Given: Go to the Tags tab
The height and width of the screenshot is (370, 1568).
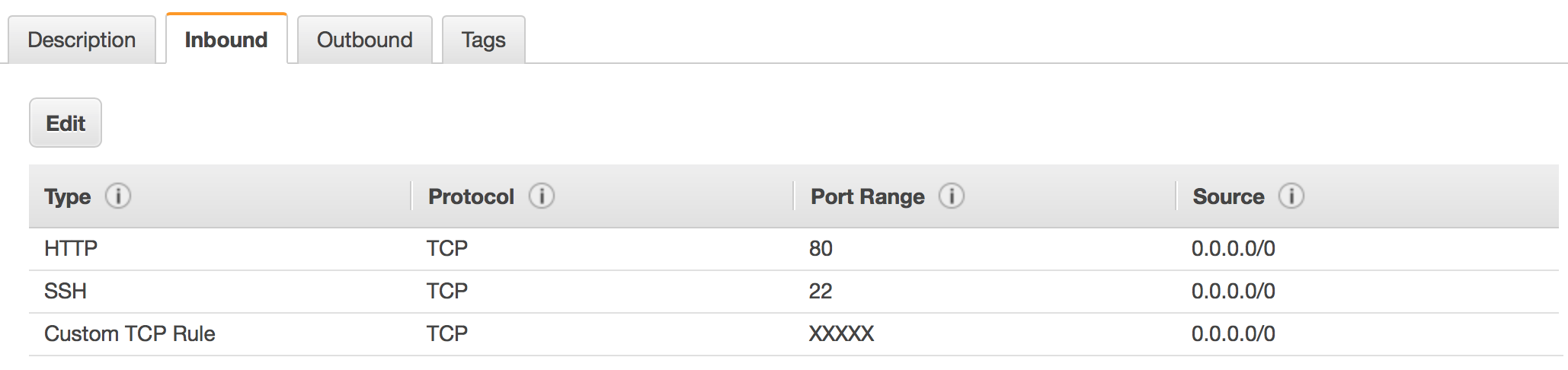Looking at the screenshot, I should (483, 40).
